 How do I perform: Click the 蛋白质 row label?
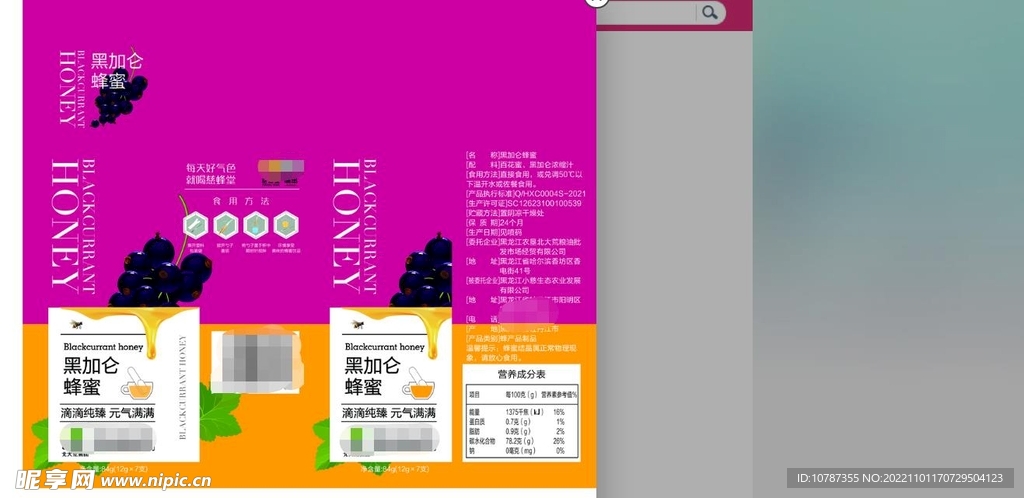pos(475,422)
